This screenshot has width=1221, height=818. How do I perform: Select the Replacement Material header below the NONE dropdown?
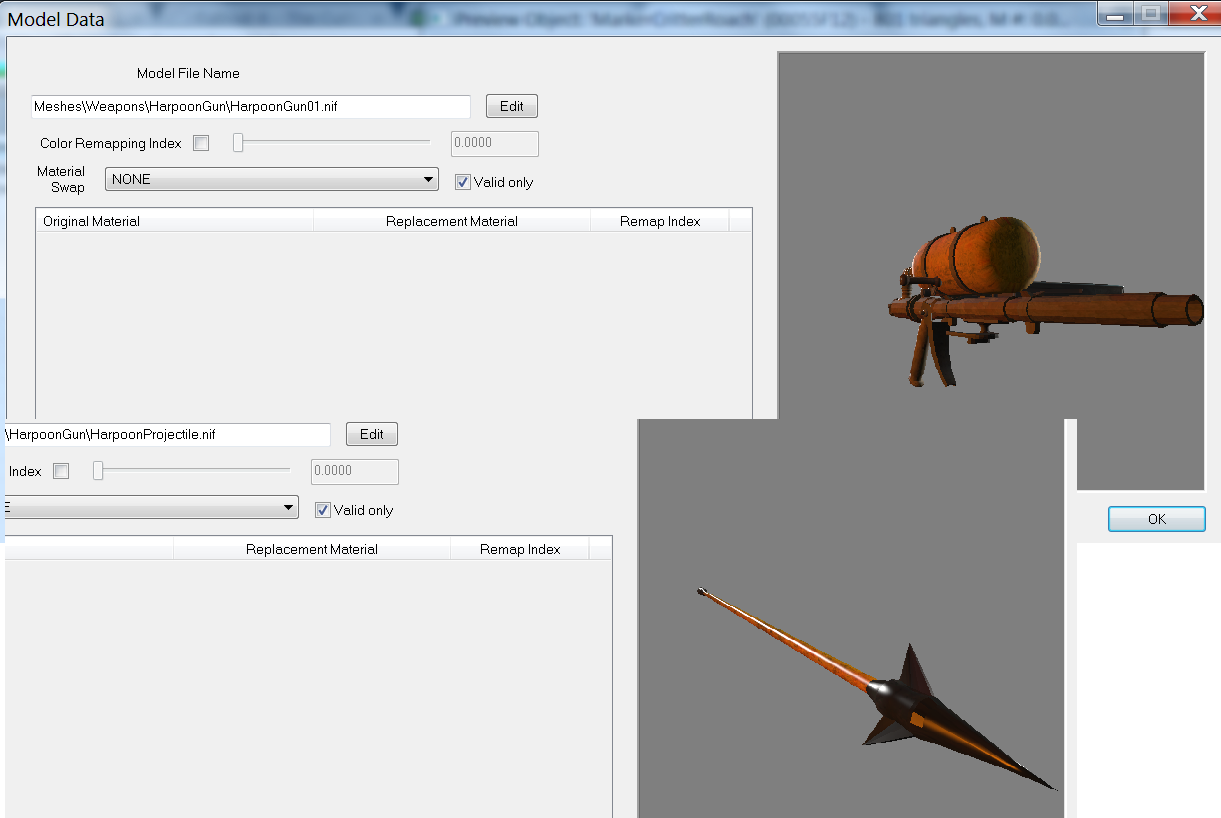tap(451, 221)
